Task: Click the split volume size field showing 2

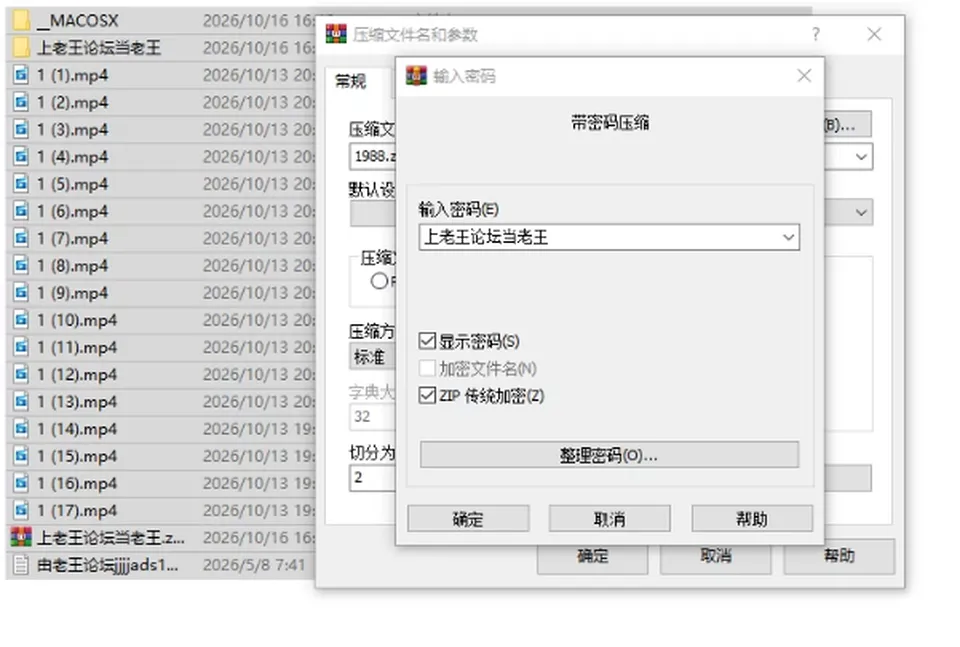Action: pos(373,477)
